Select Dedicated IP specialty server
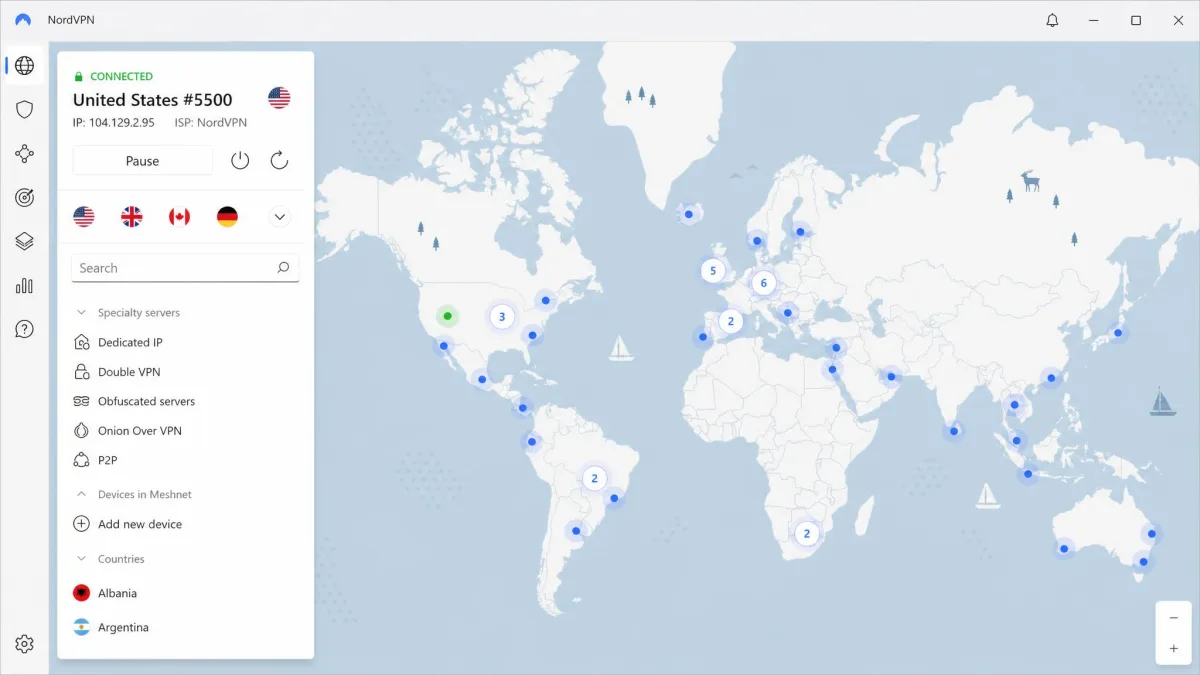The image size is (1200, 675). point(130,342)
